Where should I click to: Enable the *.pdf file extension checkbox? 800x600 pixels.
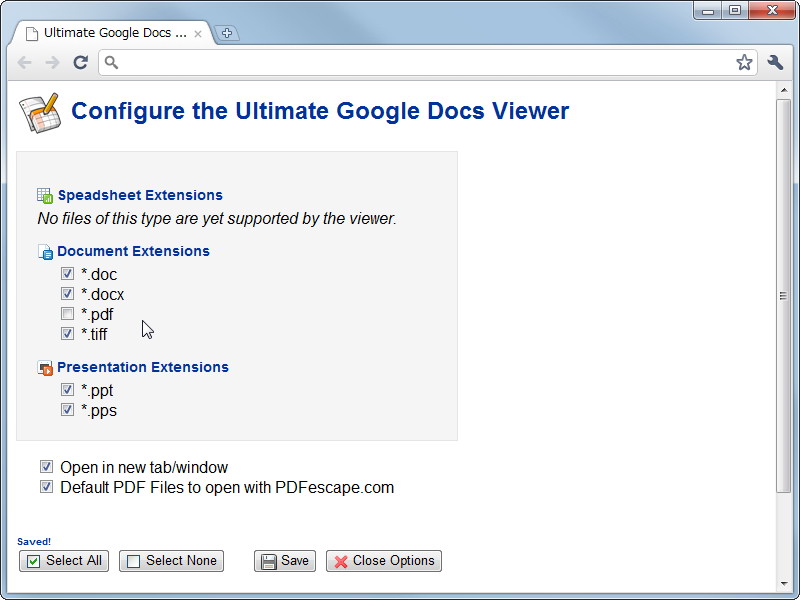pyautogui.click(x=67, y=313)
